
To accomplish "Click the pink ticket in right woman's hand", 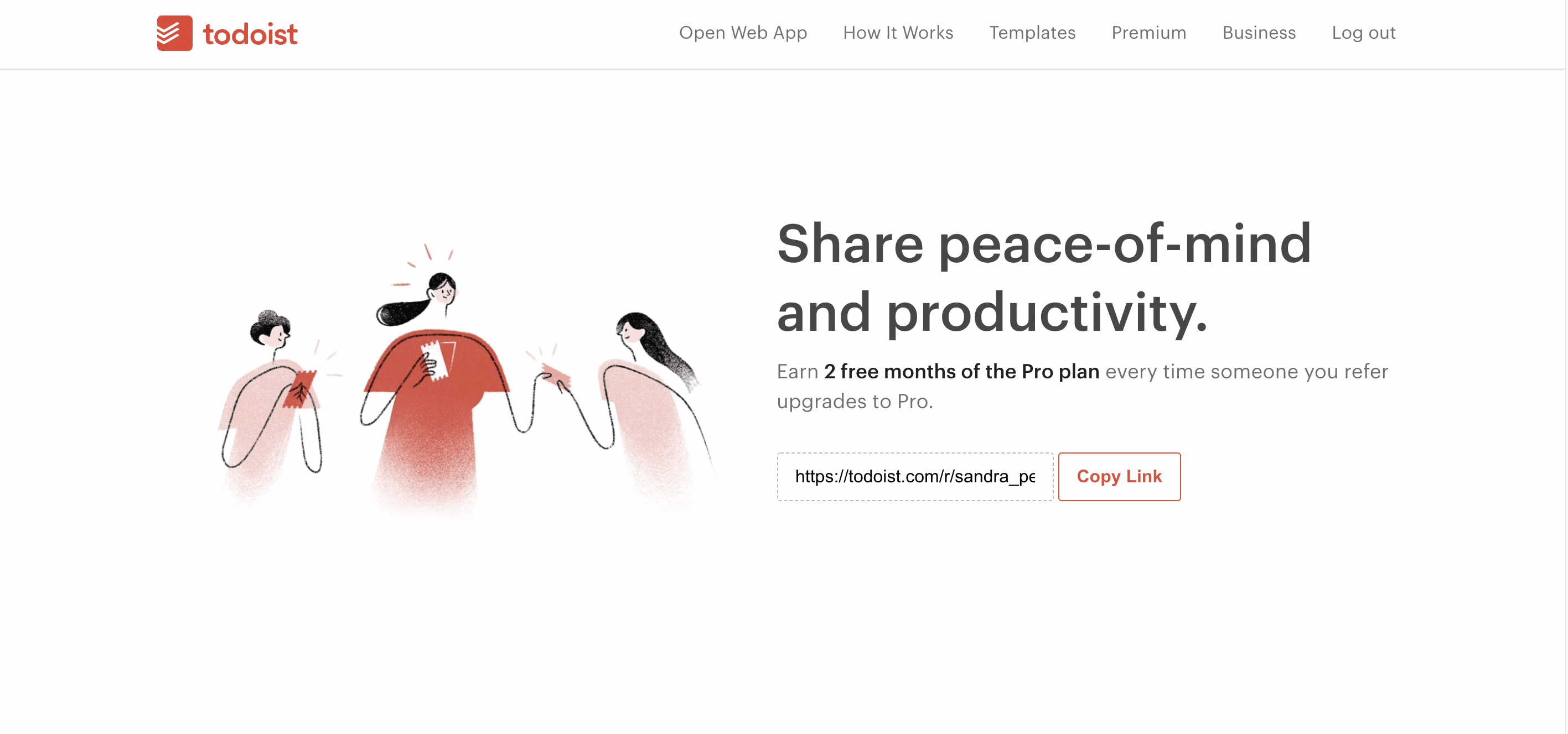I will (556, 375).
